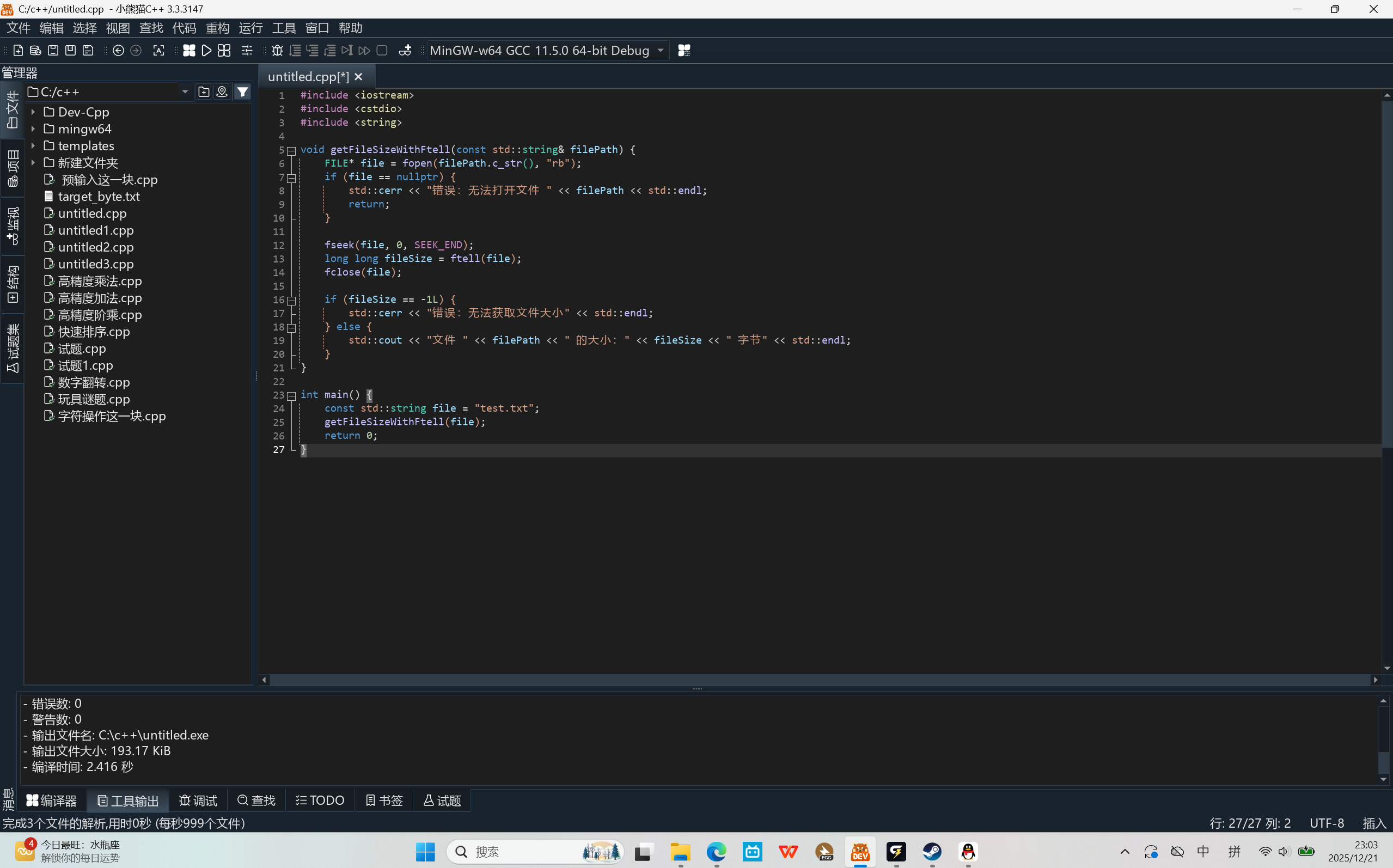1393x868 pixels.
Task: Click the Run program play icon
Action: tap(206, 51)
